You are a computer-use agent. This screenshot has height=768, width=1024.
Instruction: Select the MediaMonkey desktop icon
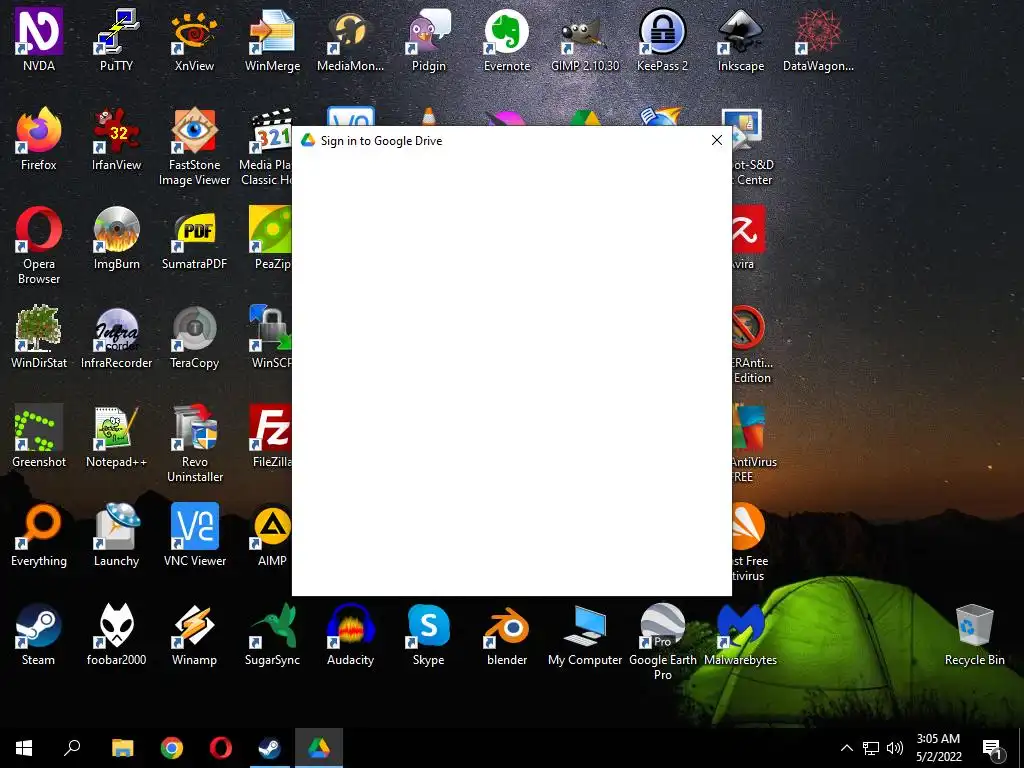350,39
